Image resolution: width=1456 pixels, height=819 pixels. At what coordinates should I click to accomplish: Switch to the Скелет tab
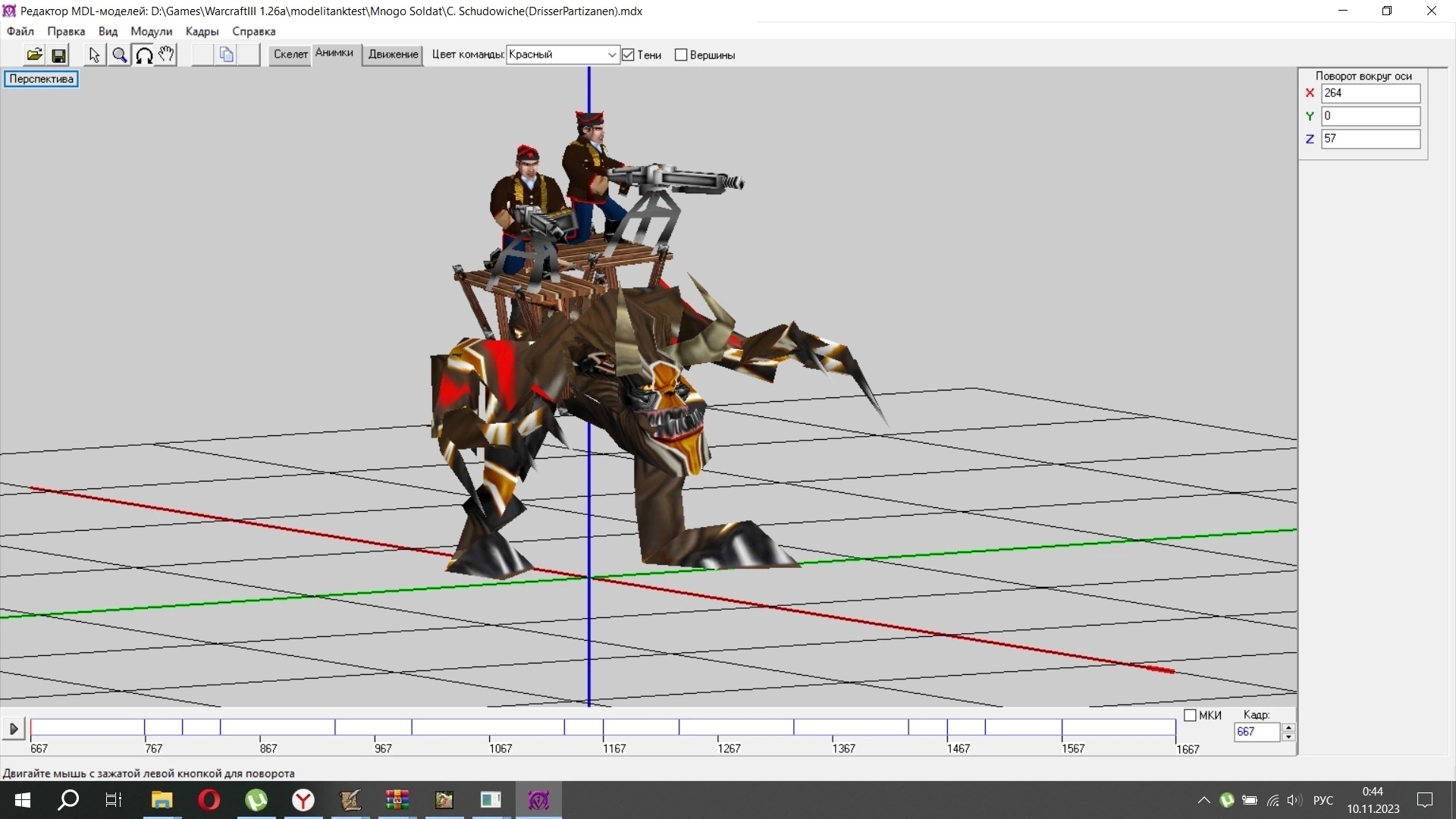[x=290, y=54]
